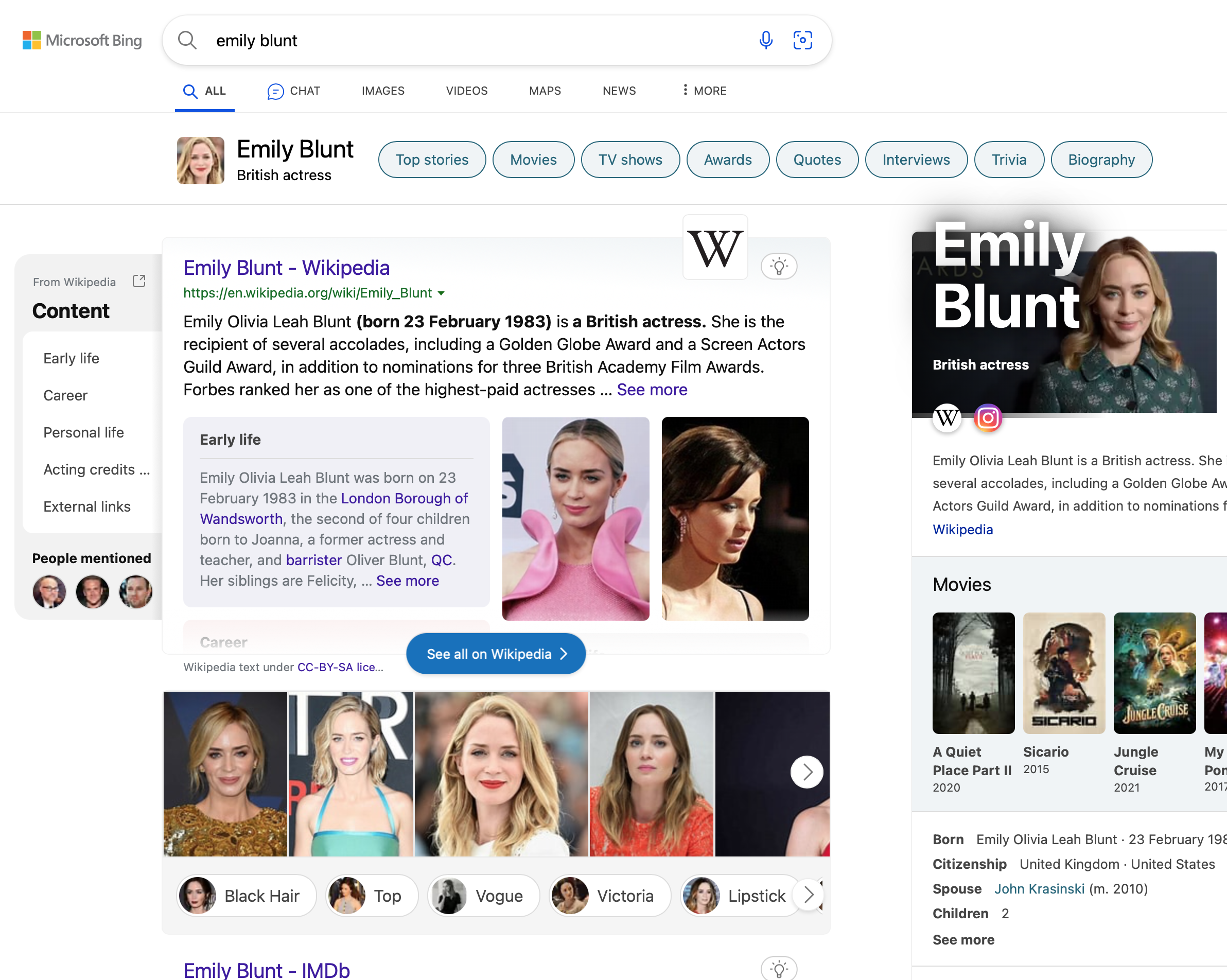Click the microphone voice search icon
The height and width of the screenshot is (980, 1227).
coord(765,41)
